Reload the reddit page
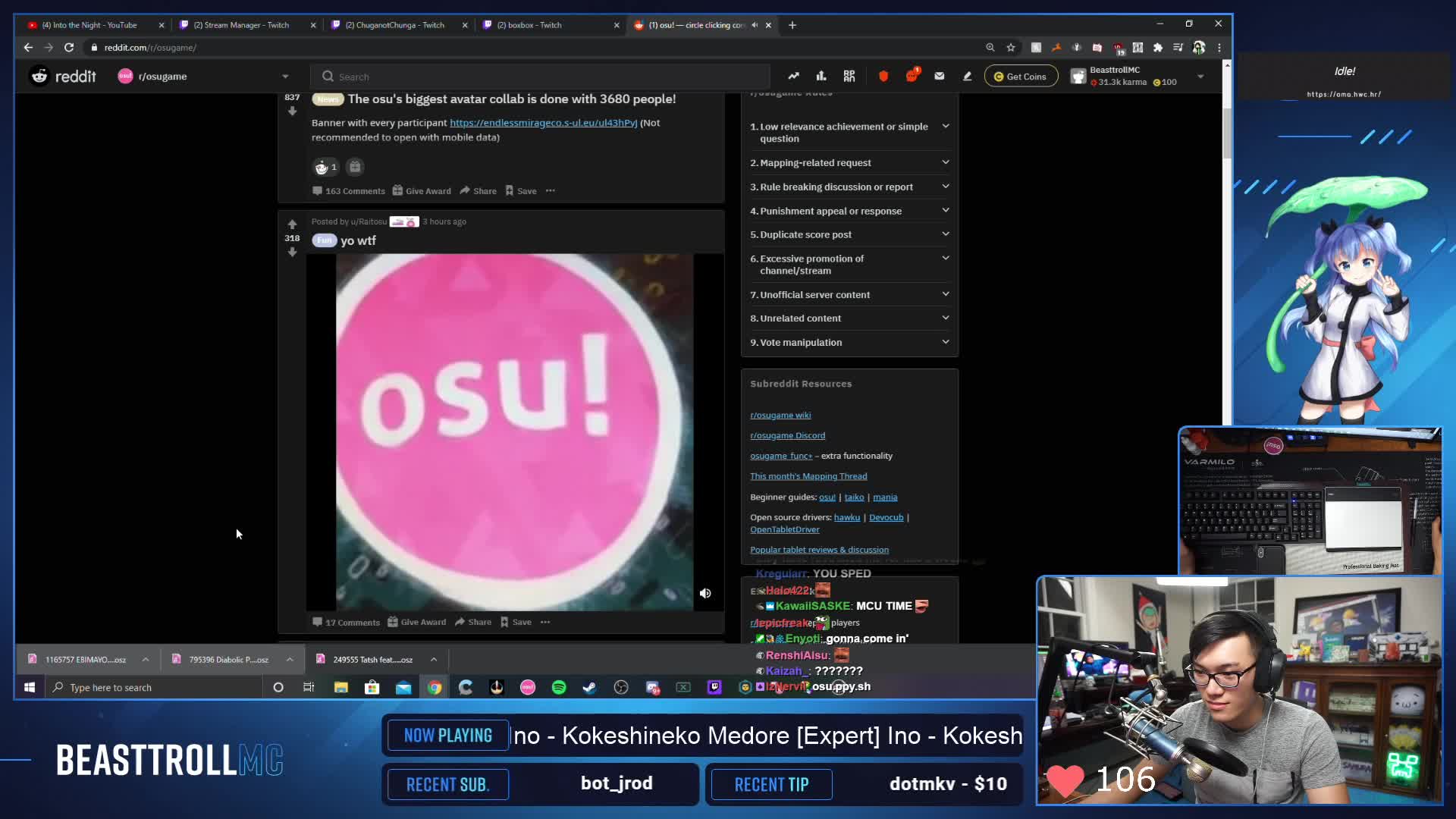Image resolution: width=1456 pixels, height=819 pixels. coord(69,47)
